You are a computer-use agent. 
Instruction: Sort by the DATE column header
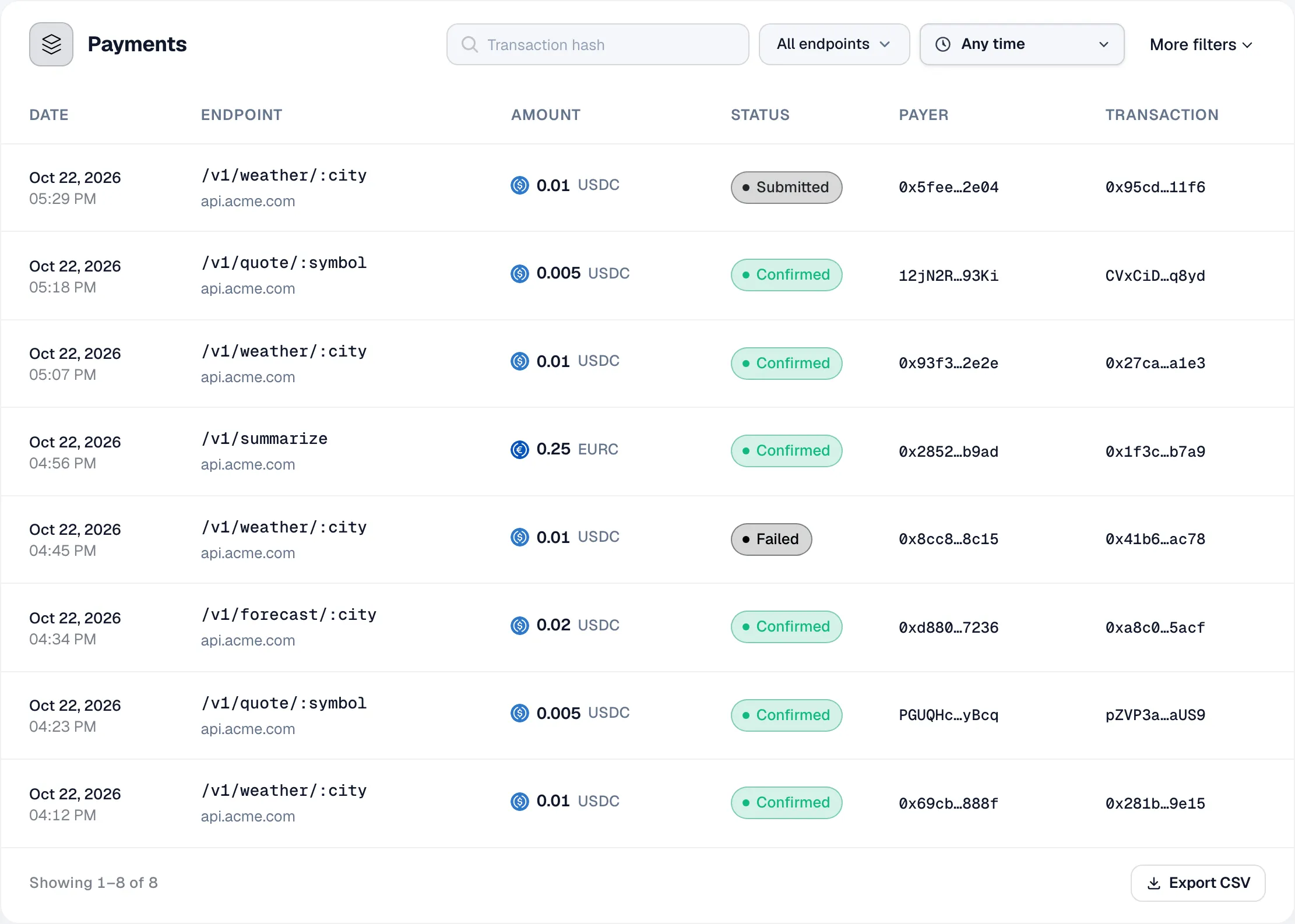(x=49, y=115)
